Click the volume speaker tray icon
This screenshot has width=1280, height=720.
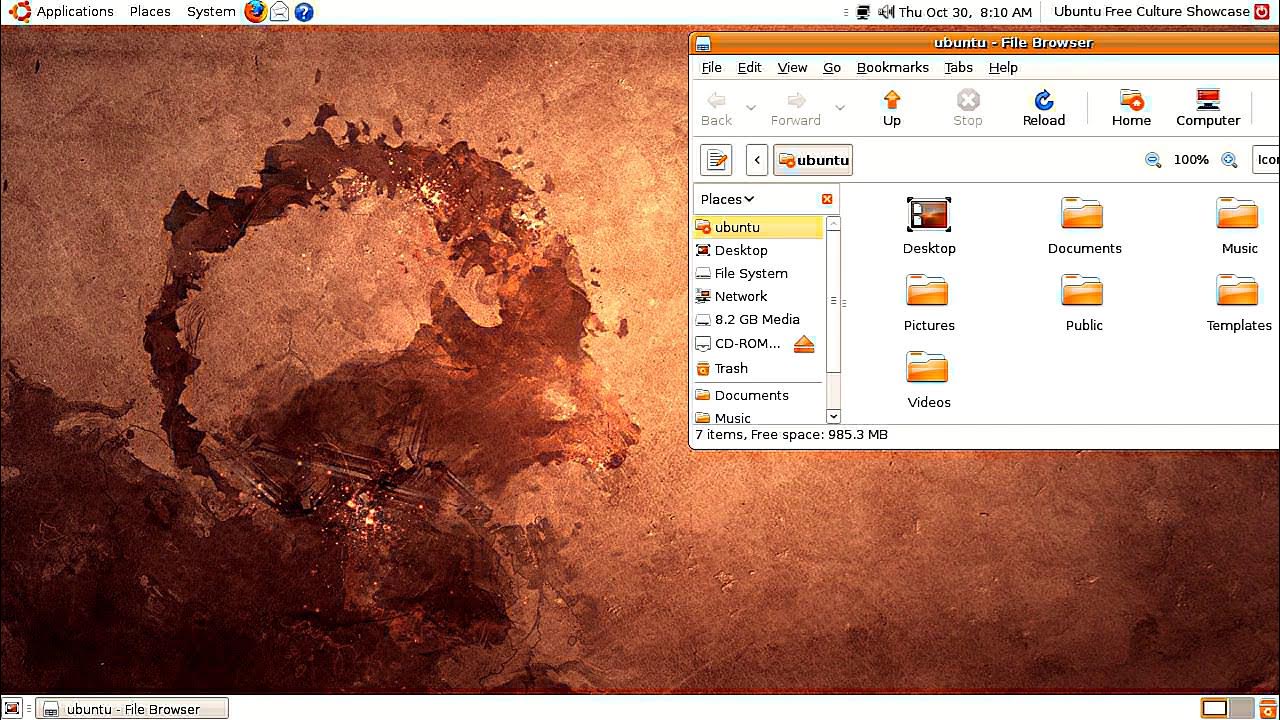pyautogui.click(x=886, y=12)
